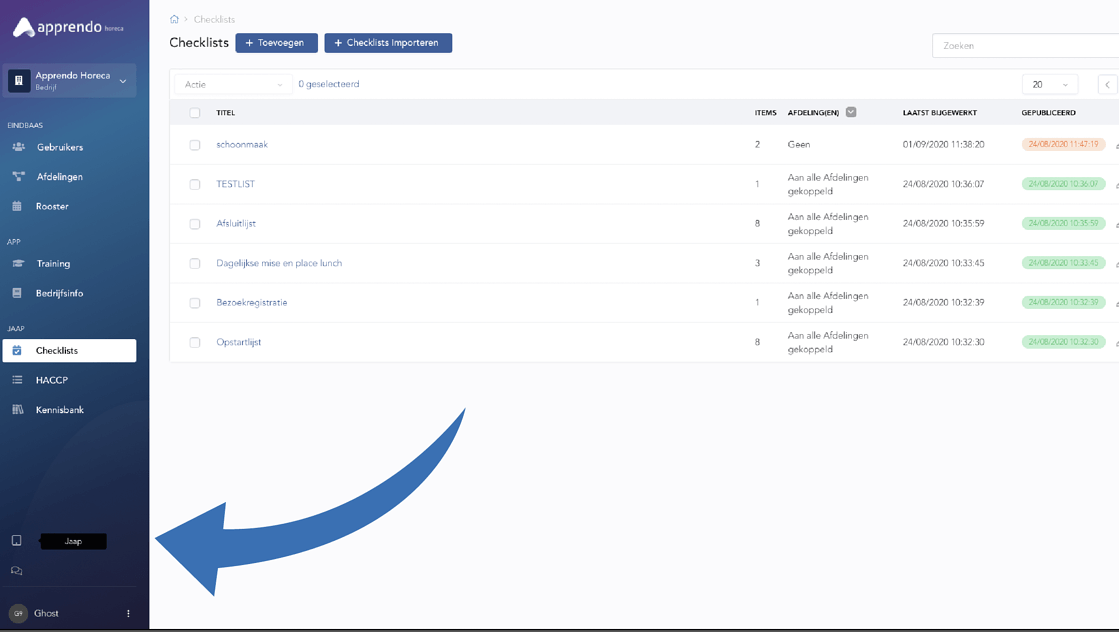Screen dimensions: 1119x632
Task: Open the Rooster calendar icon
Action: point(17,206)
